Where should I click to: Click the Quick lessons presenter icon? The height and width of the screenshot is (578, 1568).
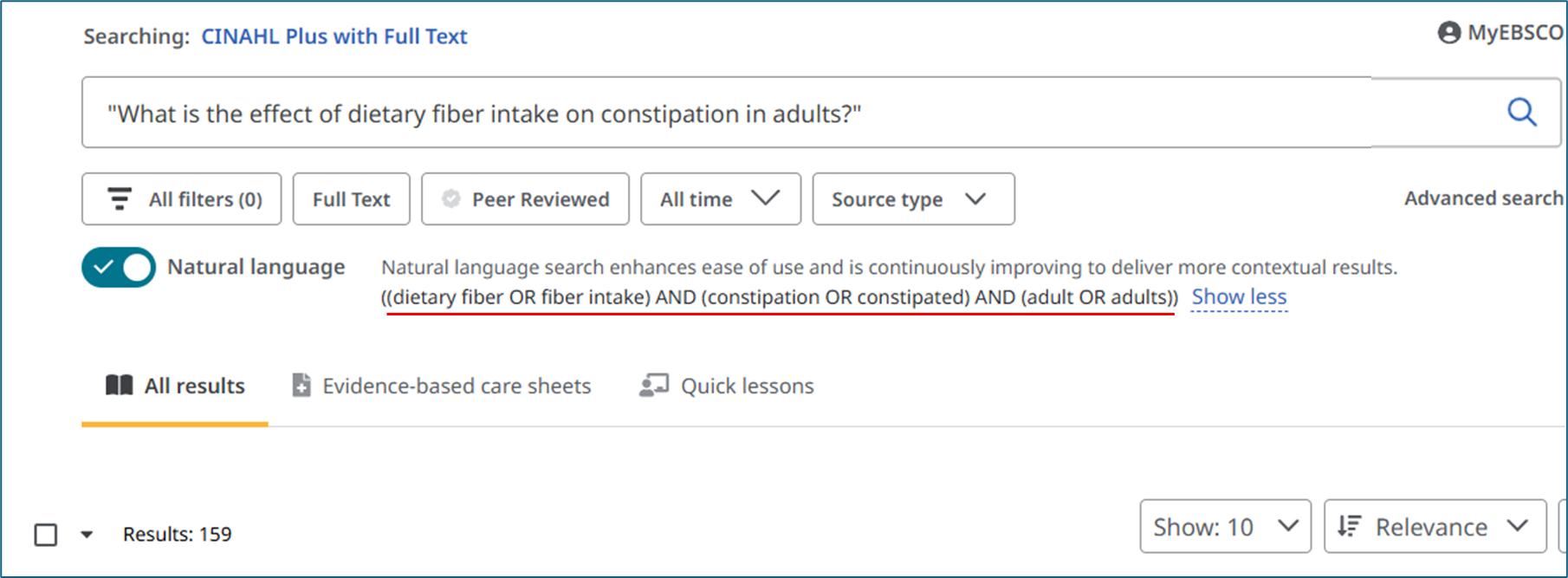click(654, 385)
